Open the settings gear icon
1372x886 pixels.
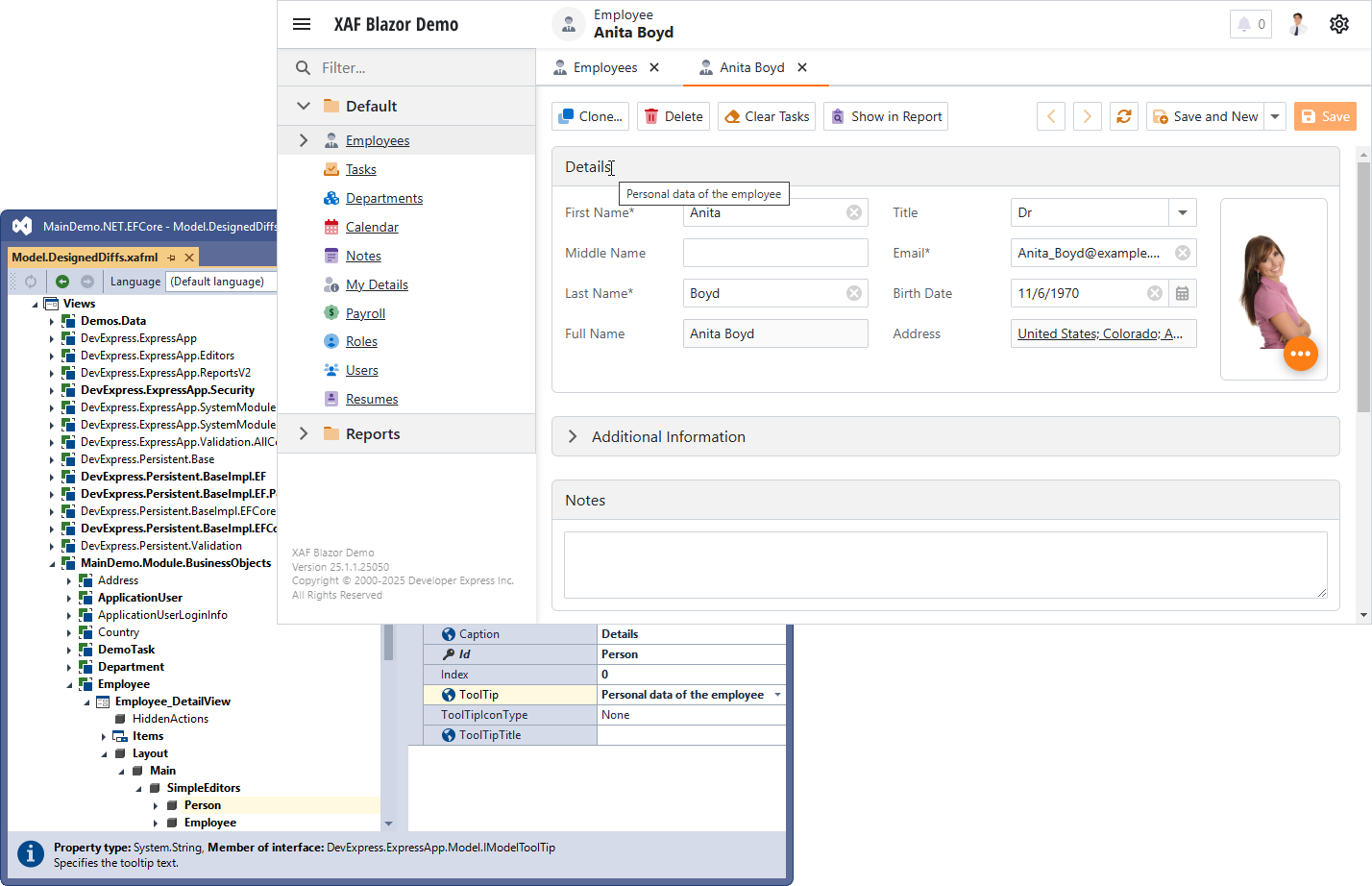(x=1338, y=24)
